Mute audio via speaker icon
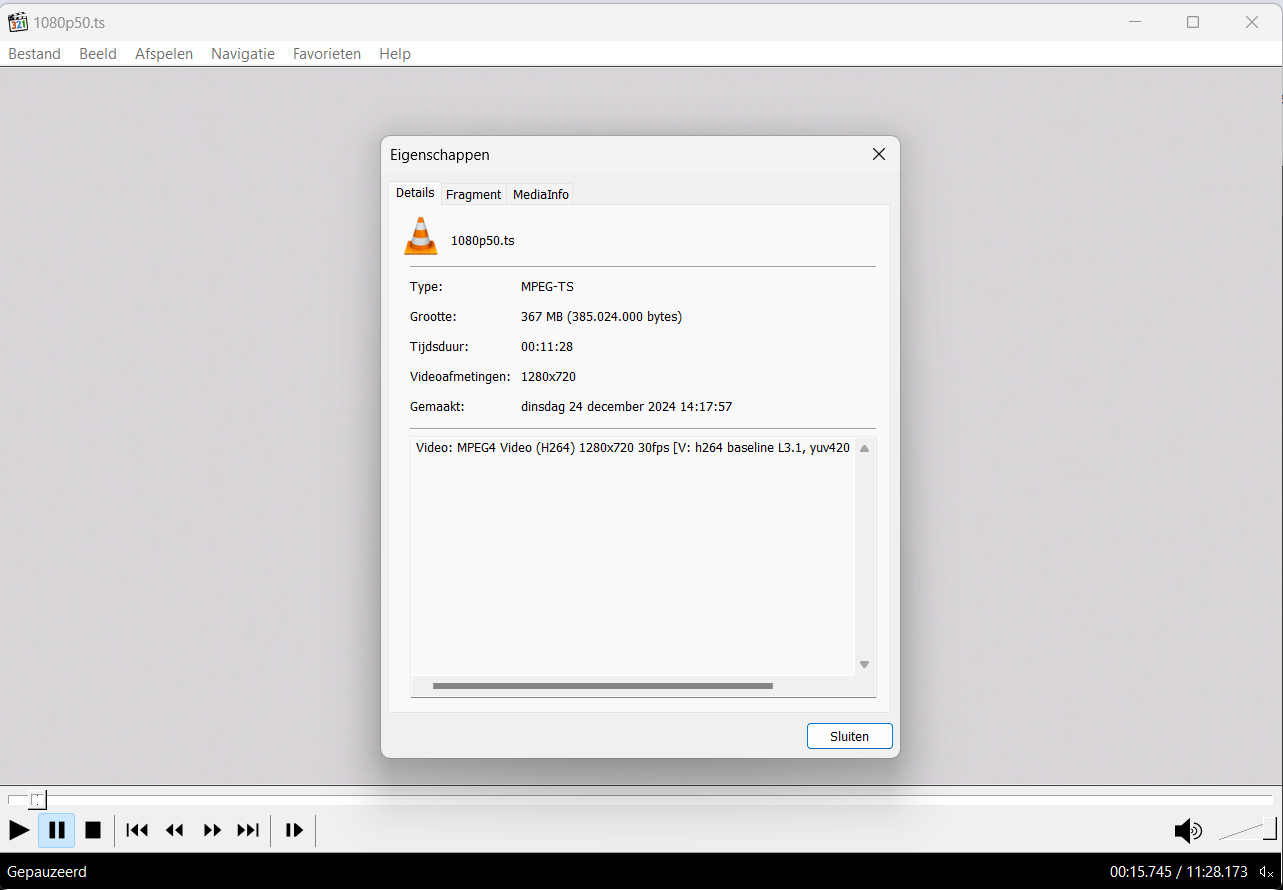Viewport: 1283px width, 890px height. [1187, 830]
